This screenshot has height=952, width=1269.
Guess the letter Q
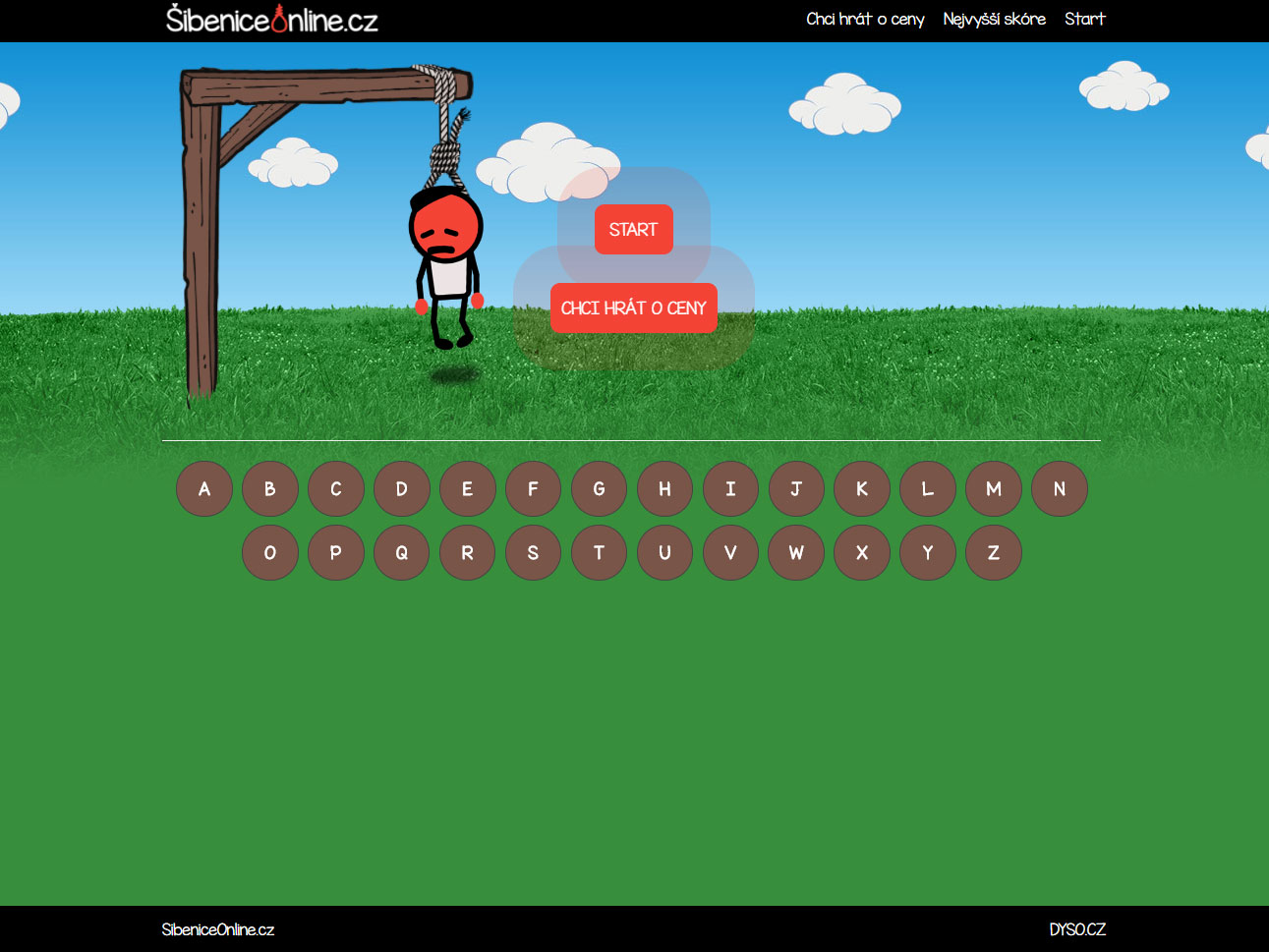401,552
